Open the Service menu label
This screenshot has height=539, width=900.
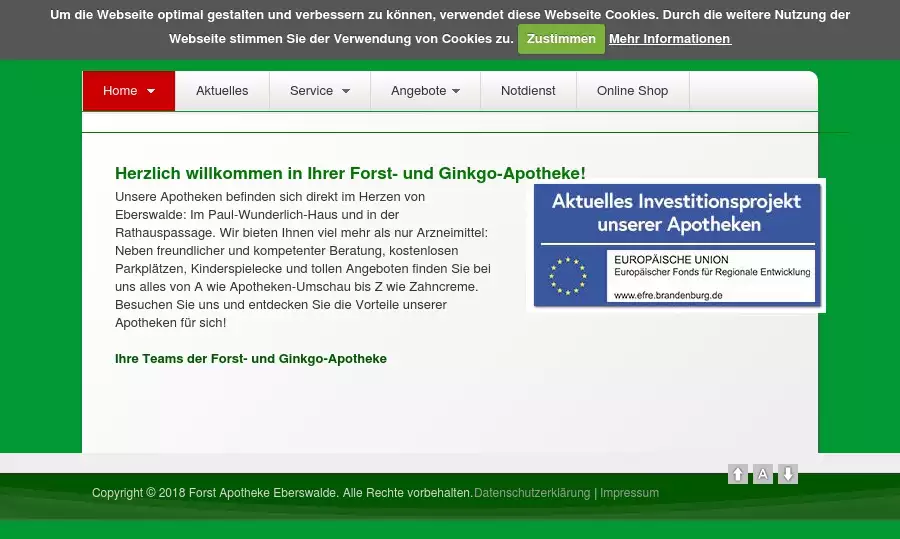pyautogui.click(x=311, y=91)
